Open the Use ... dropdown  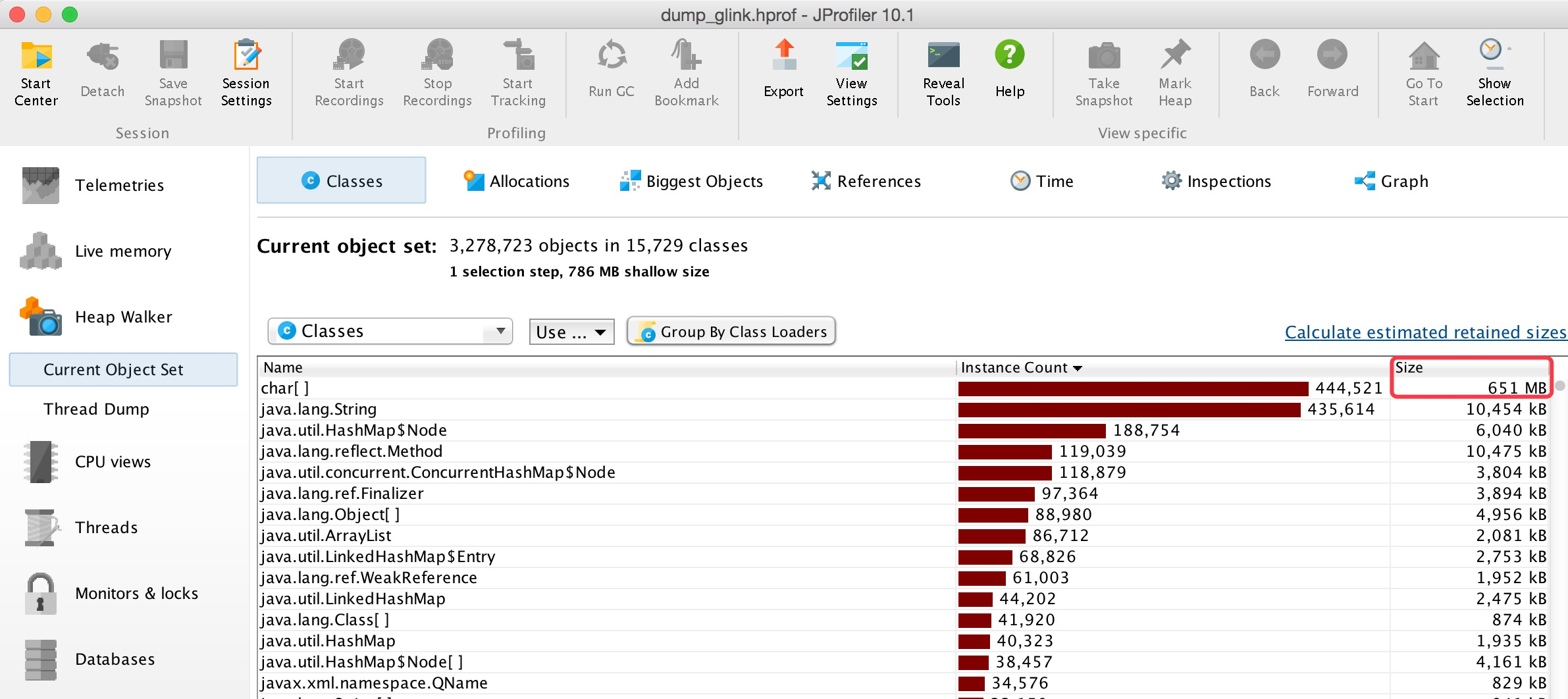tap(571, 332)
